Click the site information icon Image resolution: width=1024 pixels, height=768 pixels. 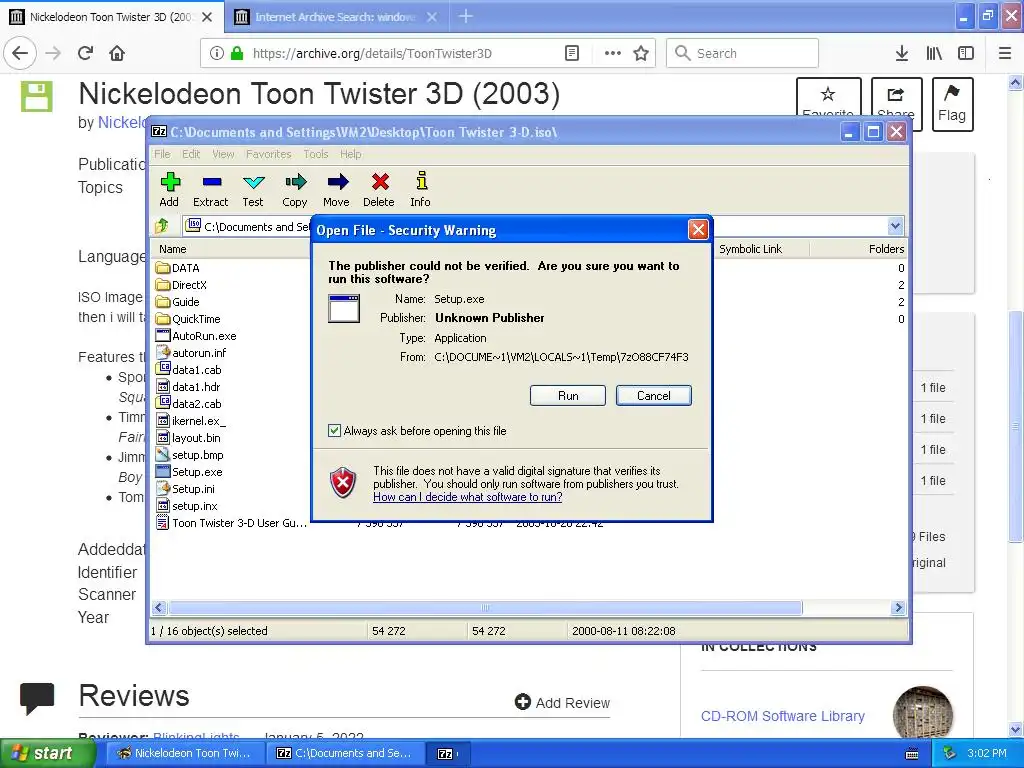coord(217,53)
